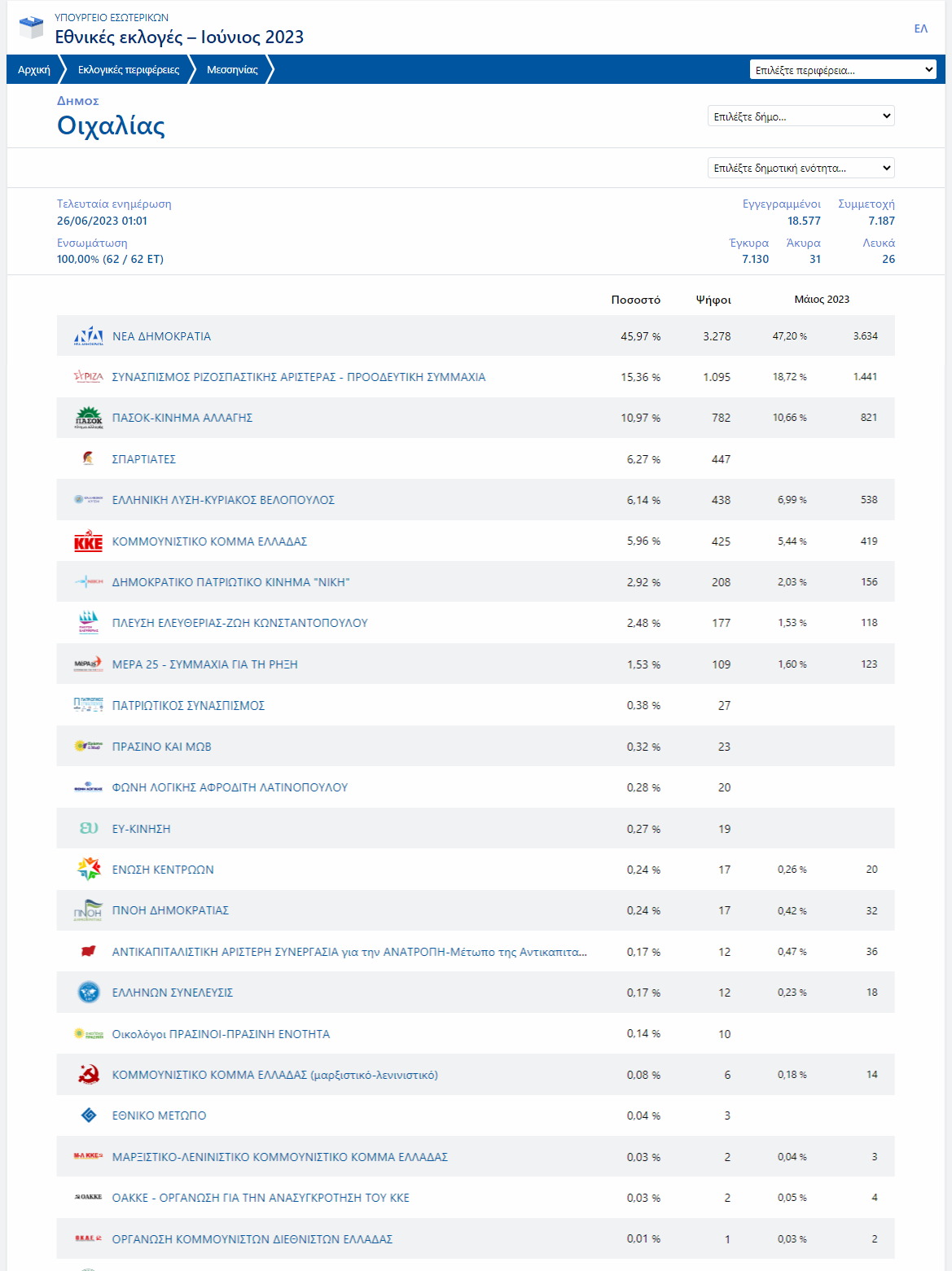The image size is (952, 1271).
Task: Click the ΠΑΤΡΙΩΤΙΚΟΣ ΣΥΝΑΣΠΙΣΜΟΣ logo
Action: click(x=89, y=705)
